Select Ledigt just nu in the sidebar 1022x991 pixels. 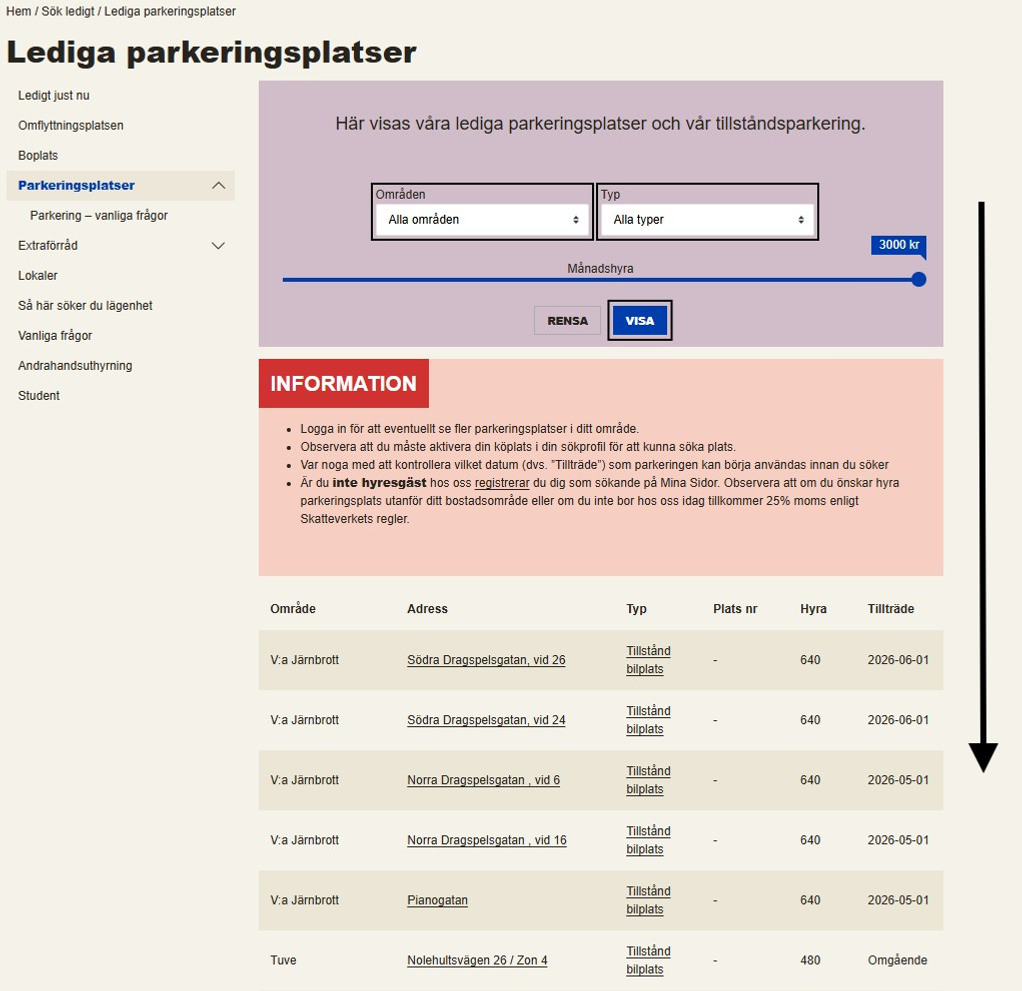point(53,95)
